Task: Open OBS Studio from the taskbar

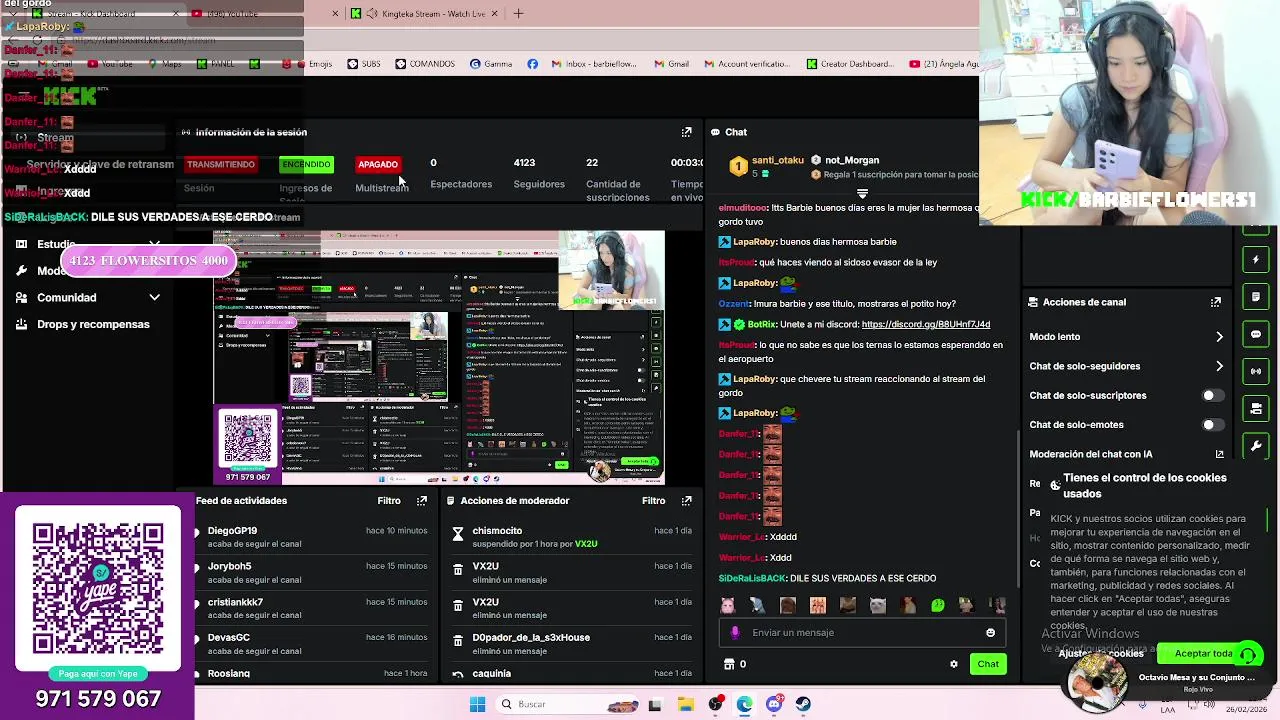Action: pyautogui.click(x=716, y=704)
